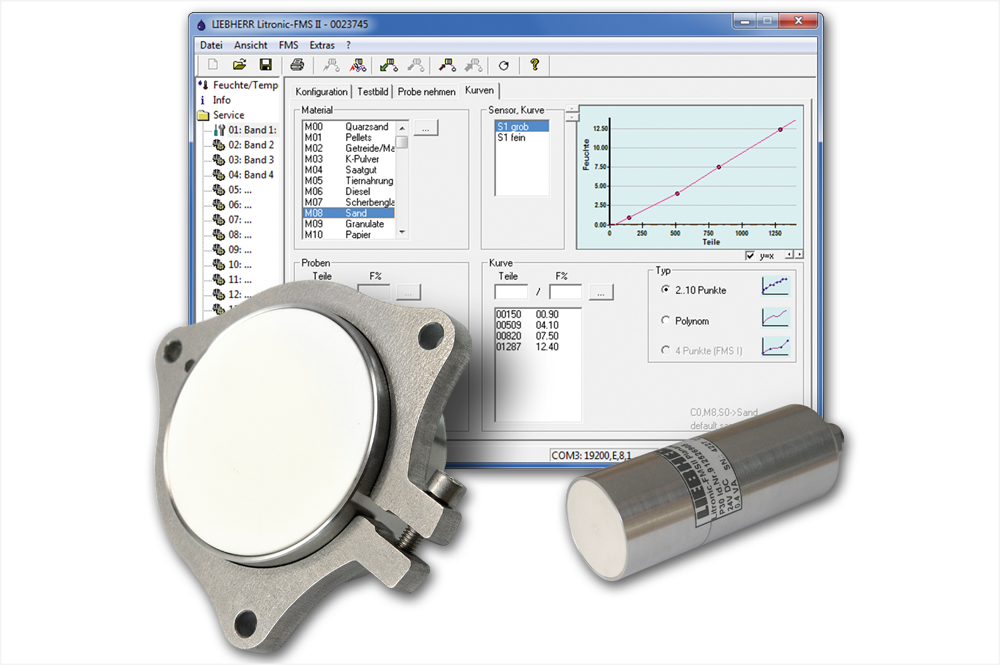The height and width of the screenshot is (665, 1000).
Task: Click the Material list scrollbar thumb
Action: [402, 141]
